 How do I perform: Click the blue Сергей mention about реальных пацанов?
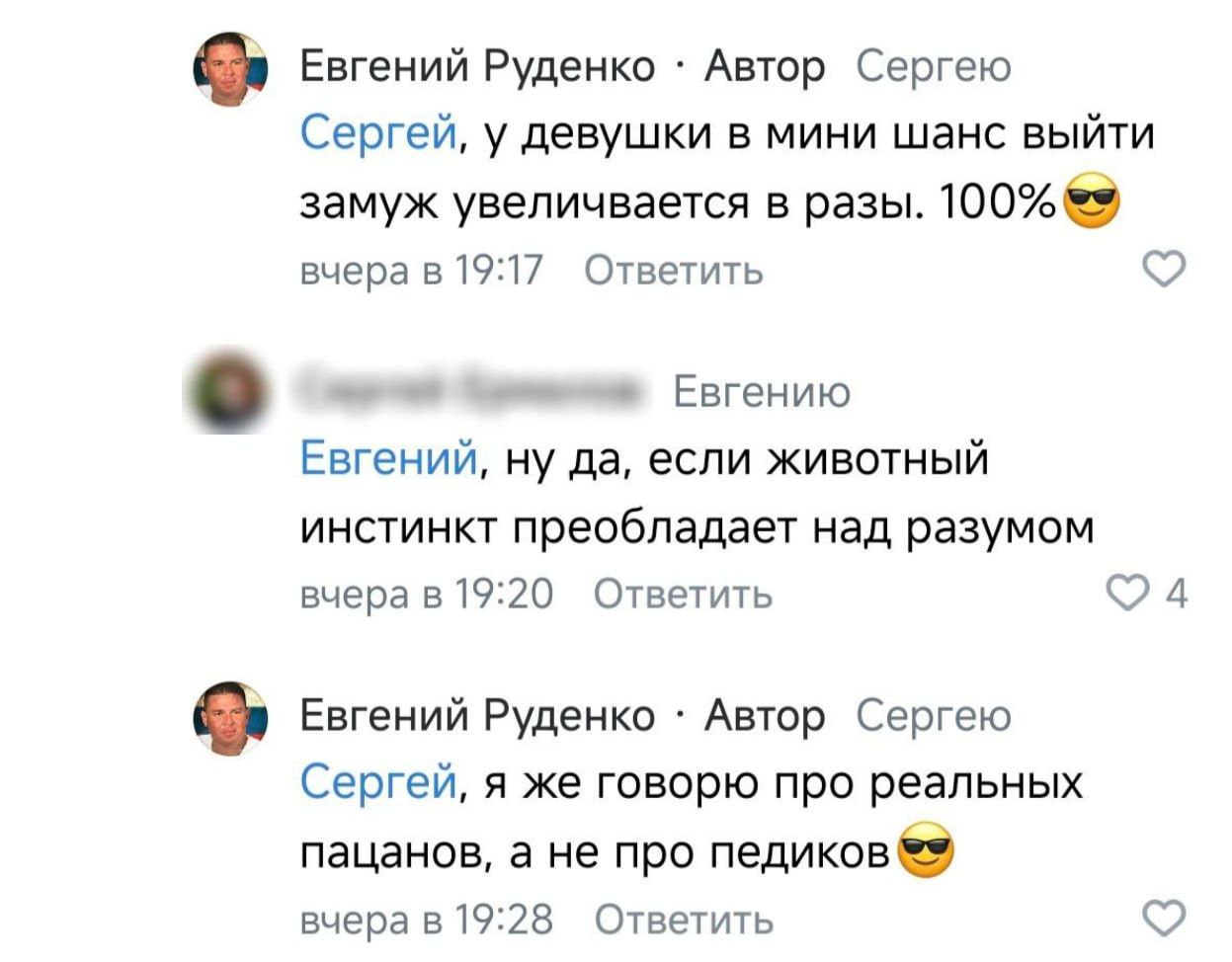click(378, 782)
